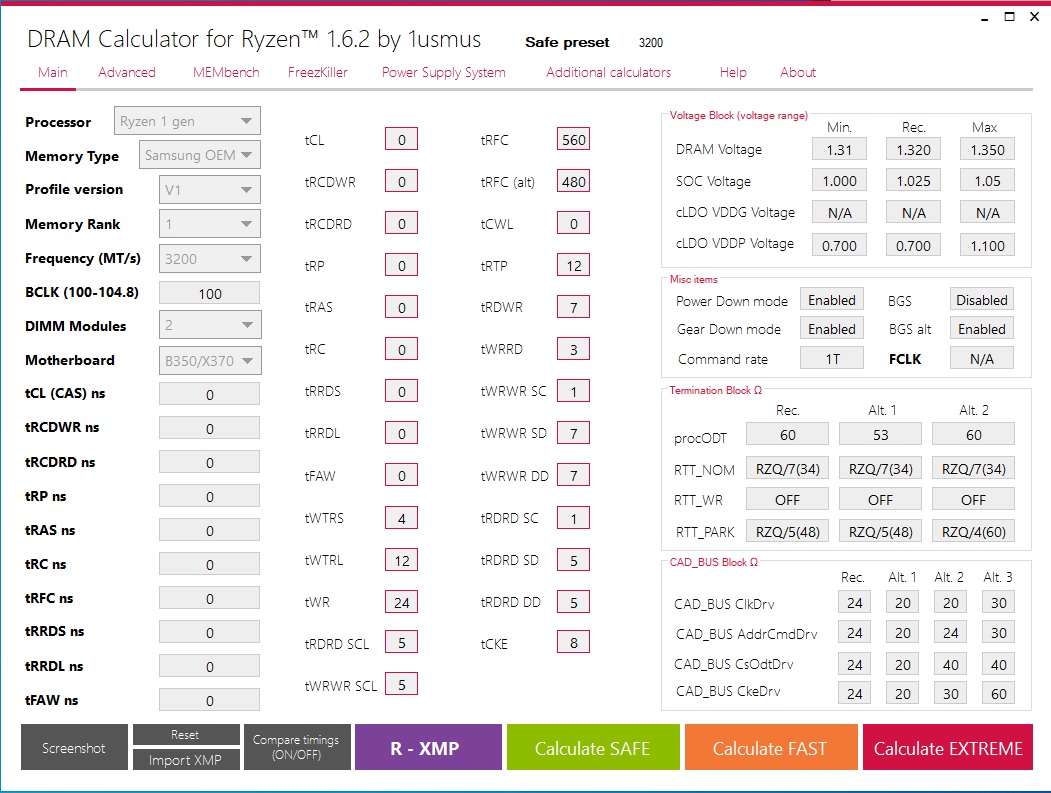This screenshot has height=793, width=1051.
Task: Click the tRFC value 560
Action: pos(574,139)
